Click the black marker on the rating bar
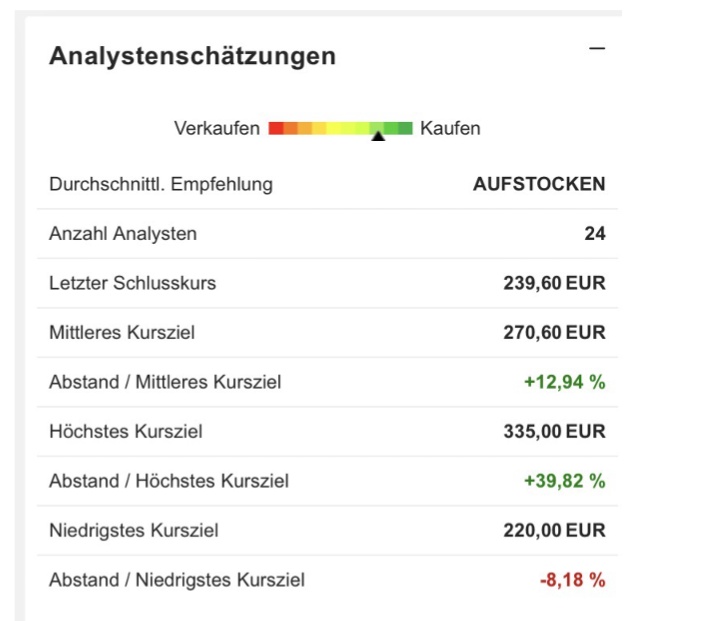This screenshot has width=702, height=621. [x=378, y=136]
